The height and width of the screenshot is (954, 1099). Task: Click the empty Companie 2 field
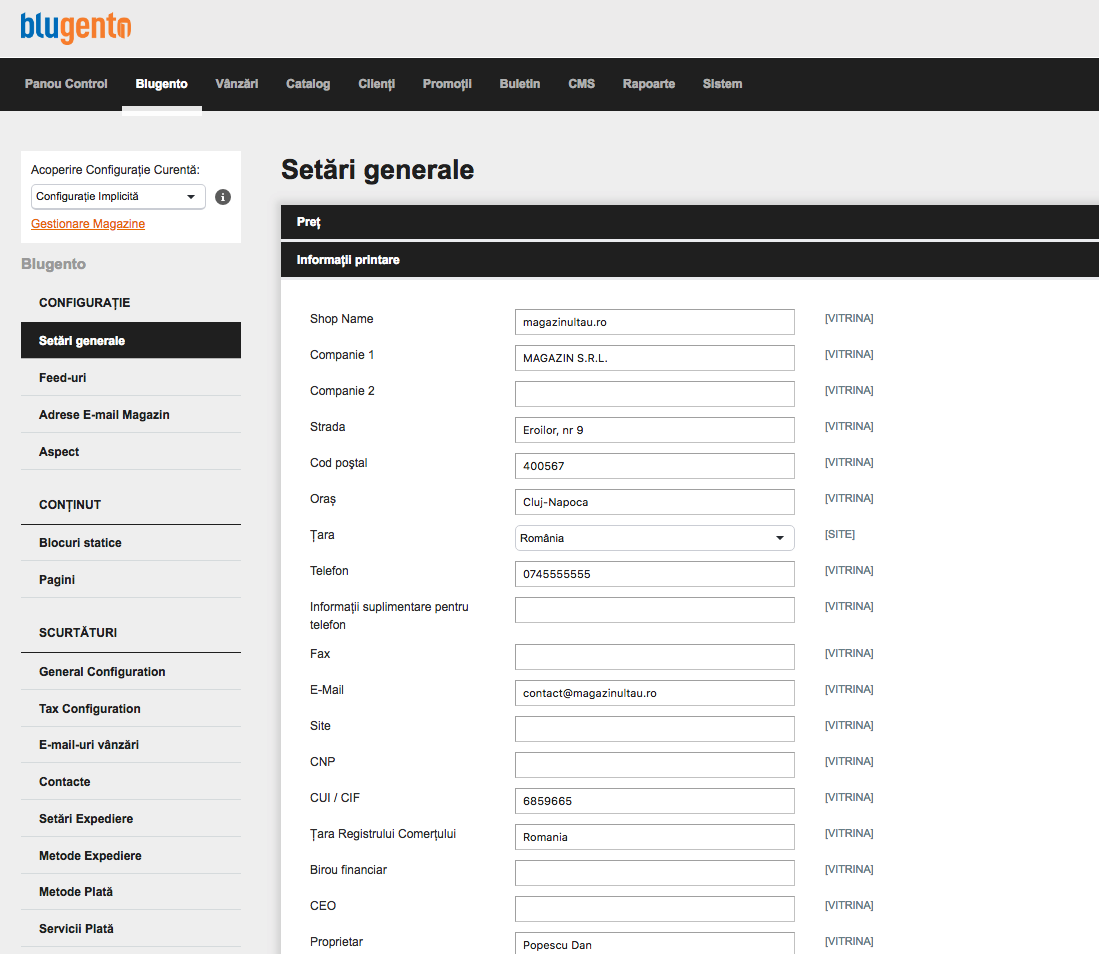pos(654,394)
